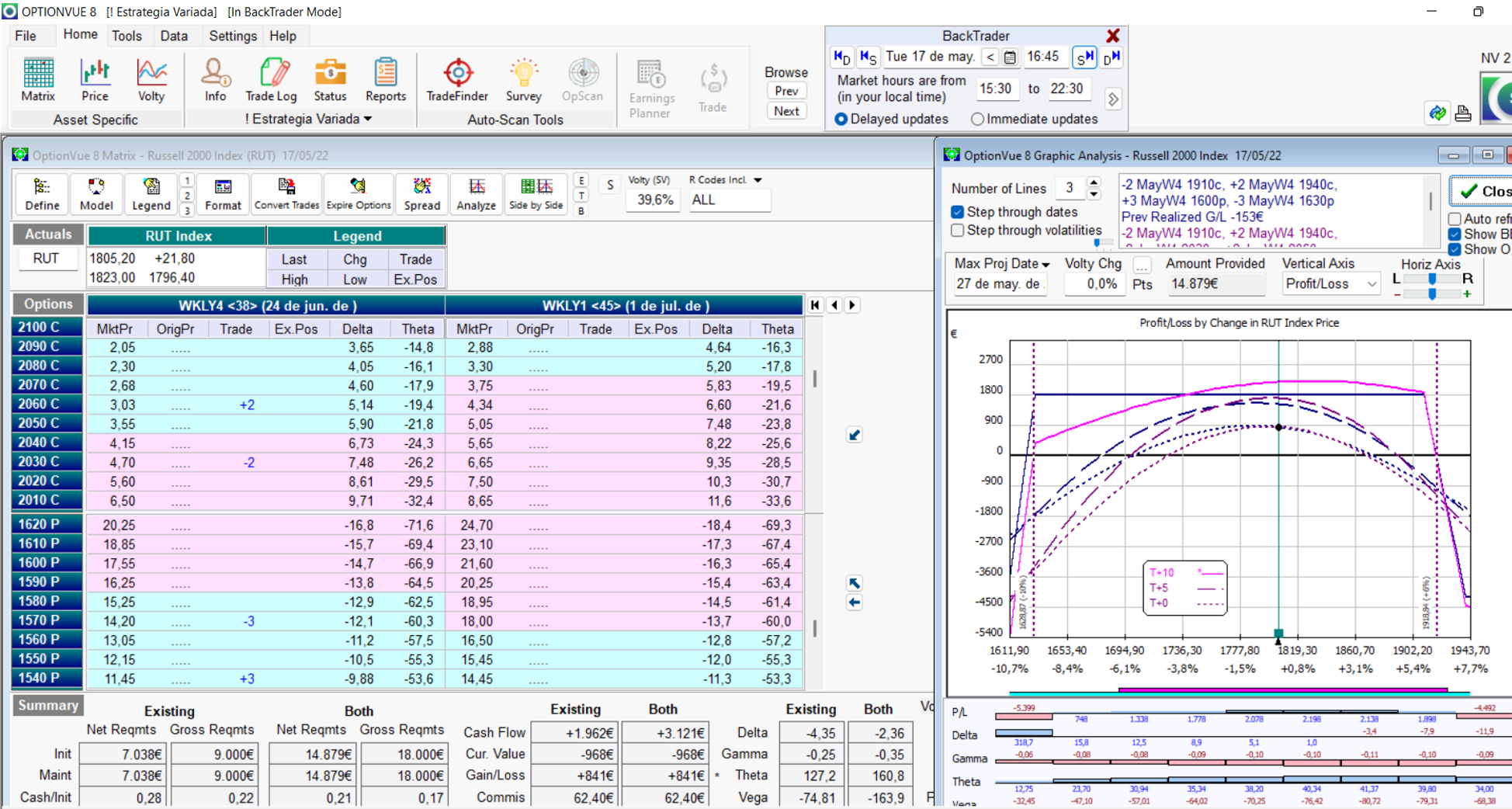Open the Volty chart tool
Viewport: 1512px width, 809px height.
point(151,81)
